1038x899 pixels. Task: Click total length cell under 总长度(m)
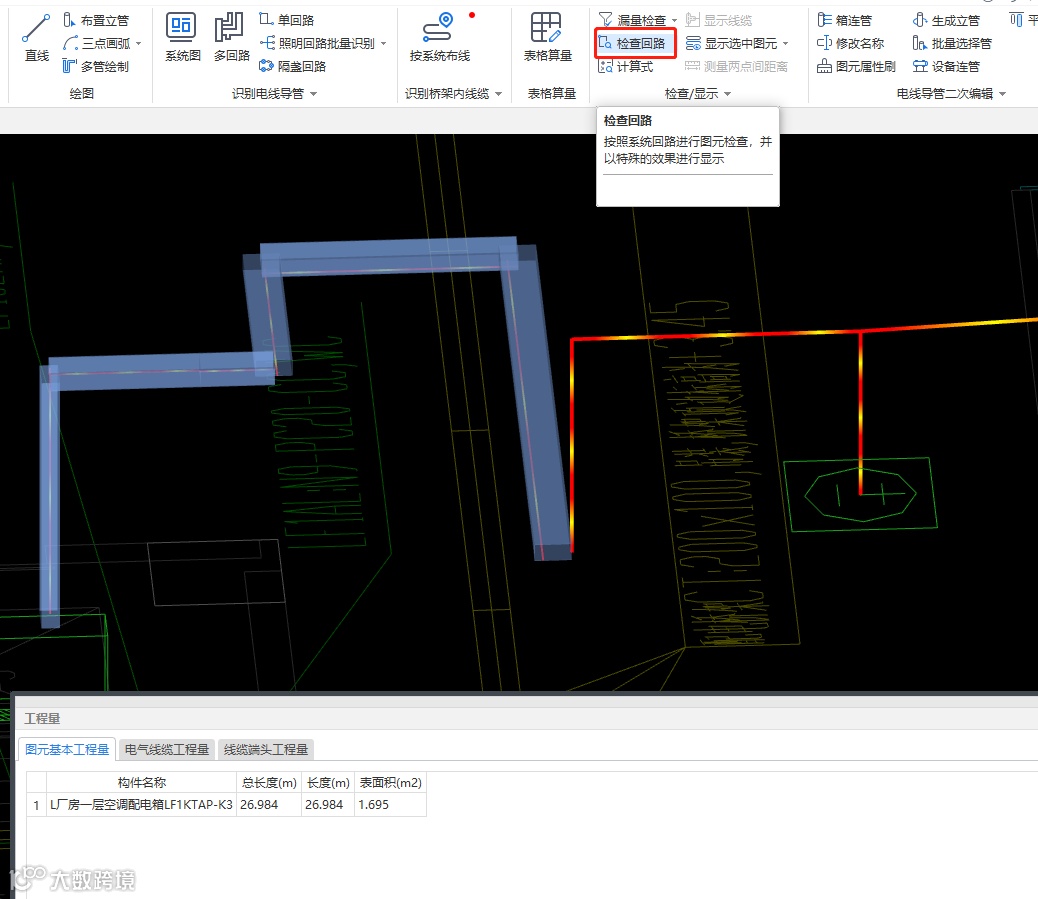point(269,805)
